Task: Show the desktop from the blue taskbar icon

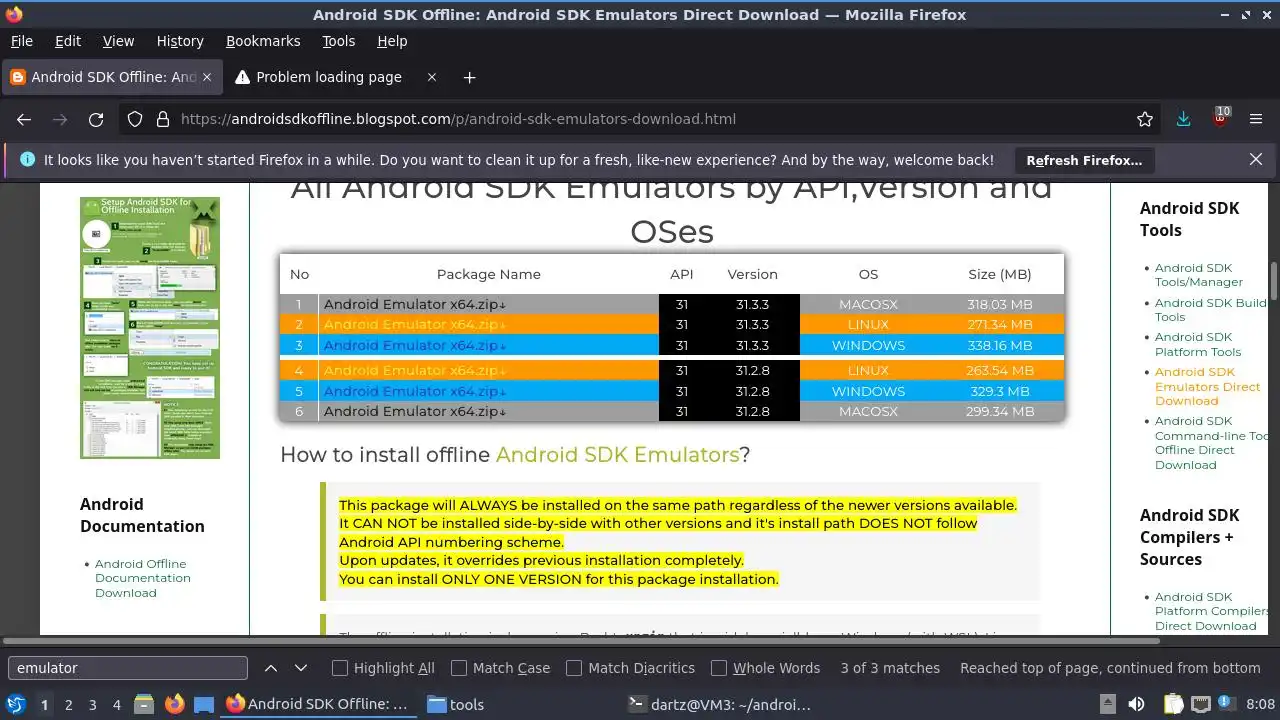Action: 204,704
